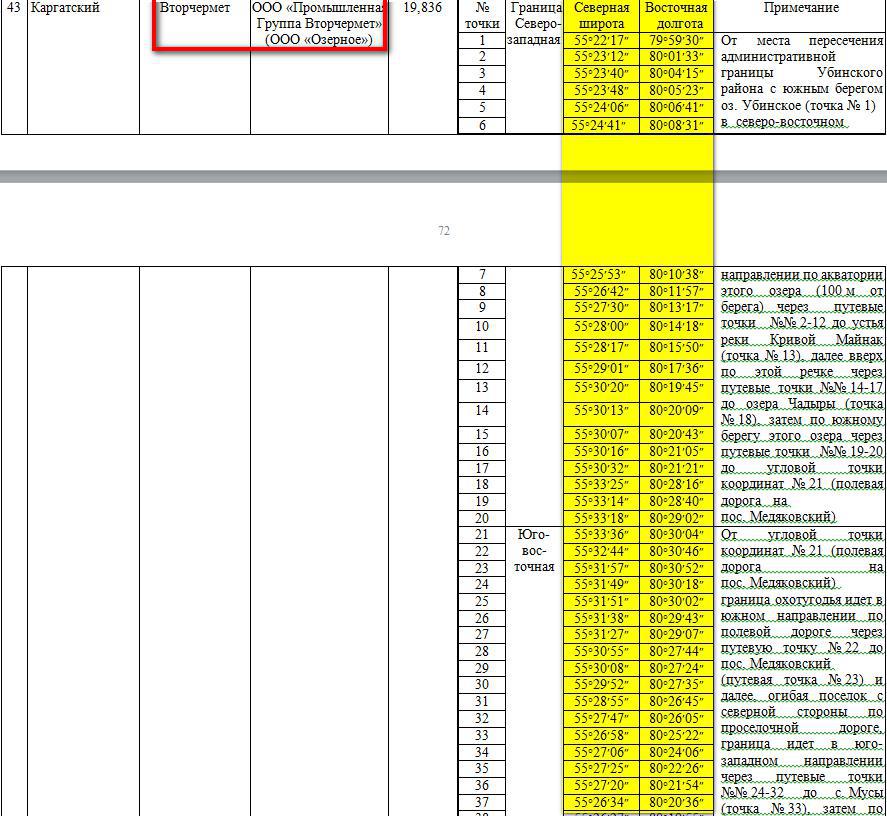Click longitude cell 79°59'30"
Screen dimensions: 887x816
tap(676, 41)
